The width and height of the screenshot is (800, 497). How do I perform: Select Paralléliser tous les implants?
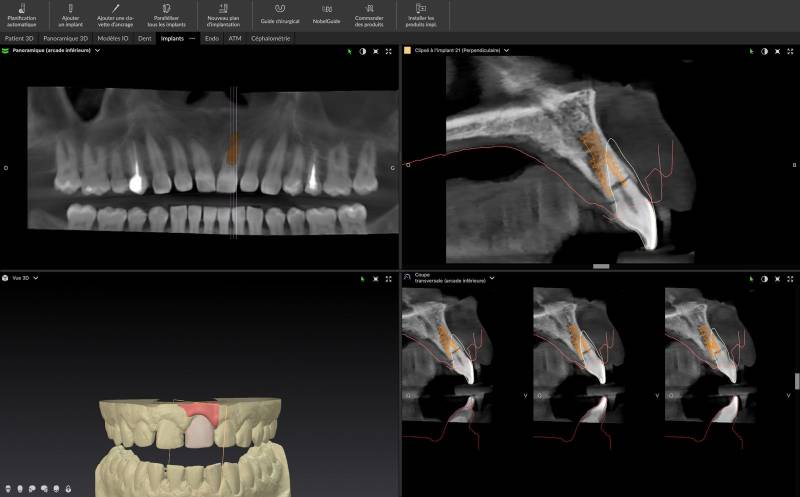coord(166,15)
